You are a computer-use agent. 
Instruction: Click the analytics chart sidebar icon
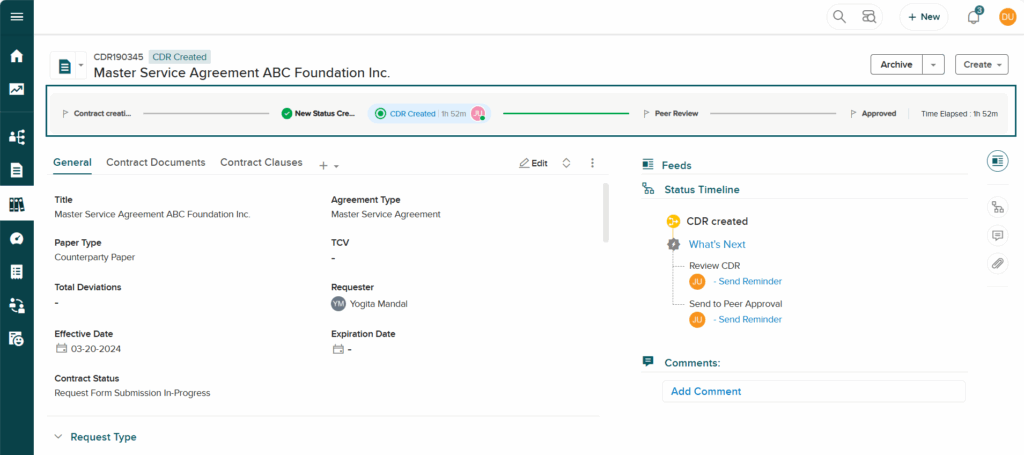[x=16, y=90]
